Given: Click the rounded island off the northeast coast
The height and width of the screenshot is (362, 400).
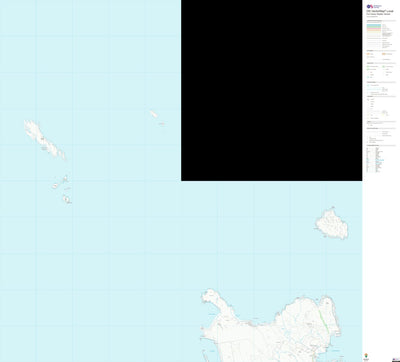Looking at the screenshot, I should pyautogui.click(x=332, y=223).
